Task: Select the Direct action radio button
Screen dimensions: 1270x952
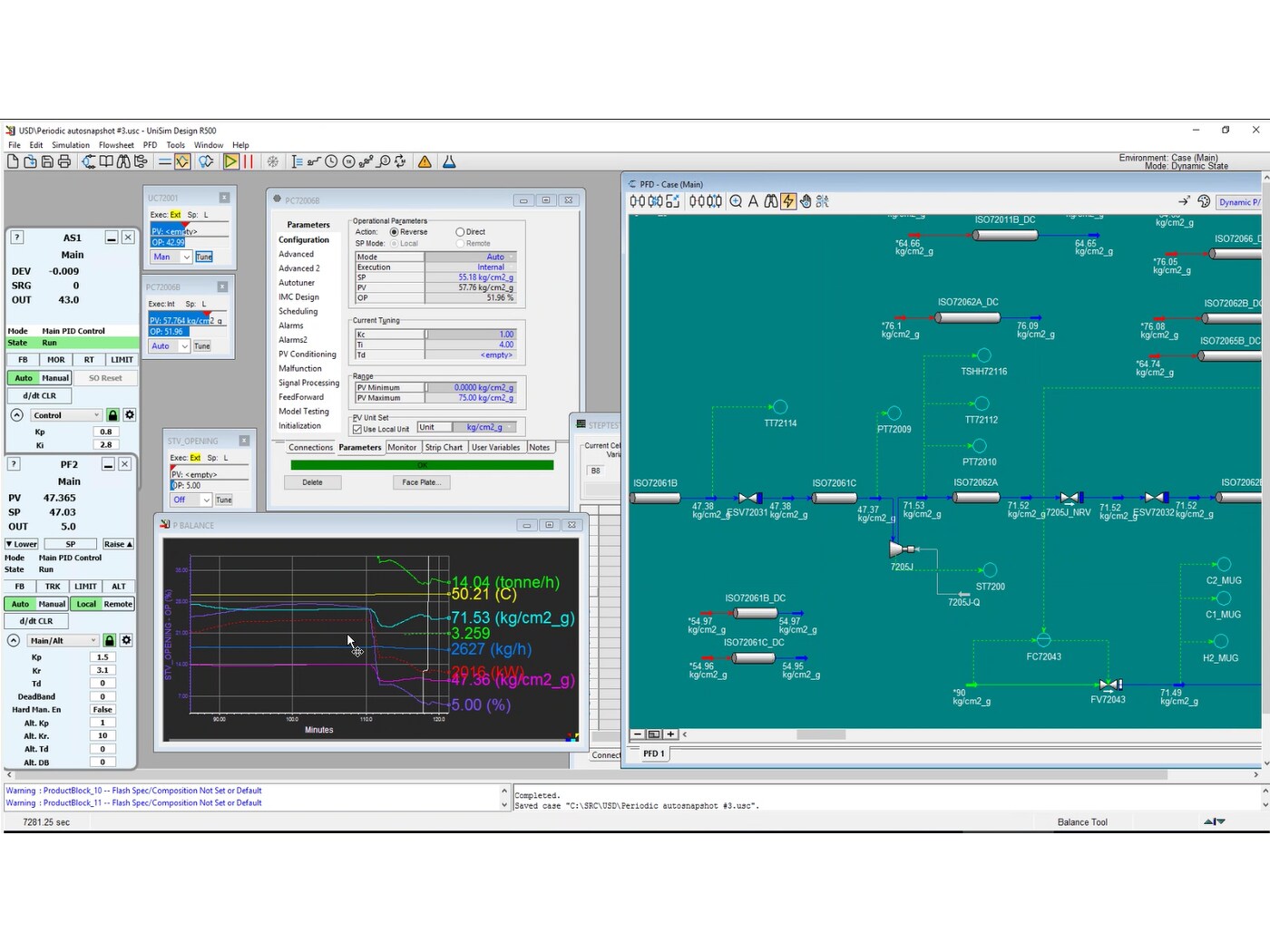Action: [x=460, y=232]
